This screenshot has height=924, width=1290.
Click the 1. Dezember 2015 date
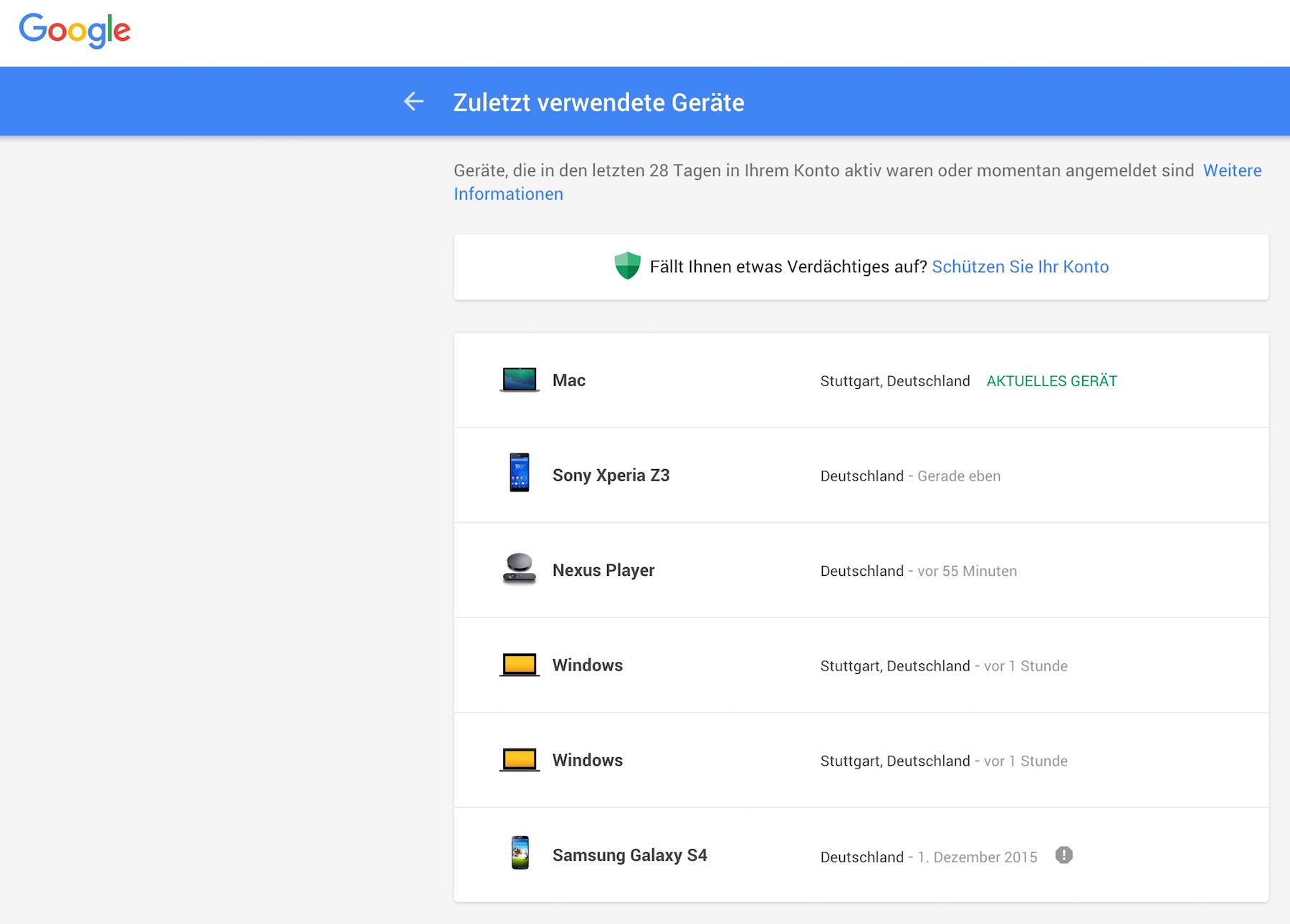point(977,857)
